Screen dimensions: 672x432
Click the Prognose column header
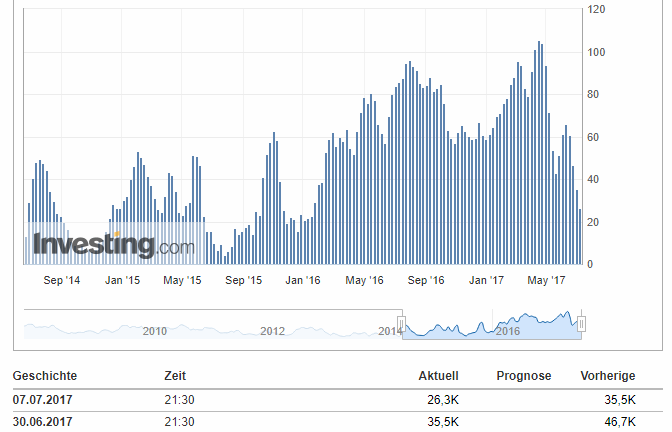524,376
